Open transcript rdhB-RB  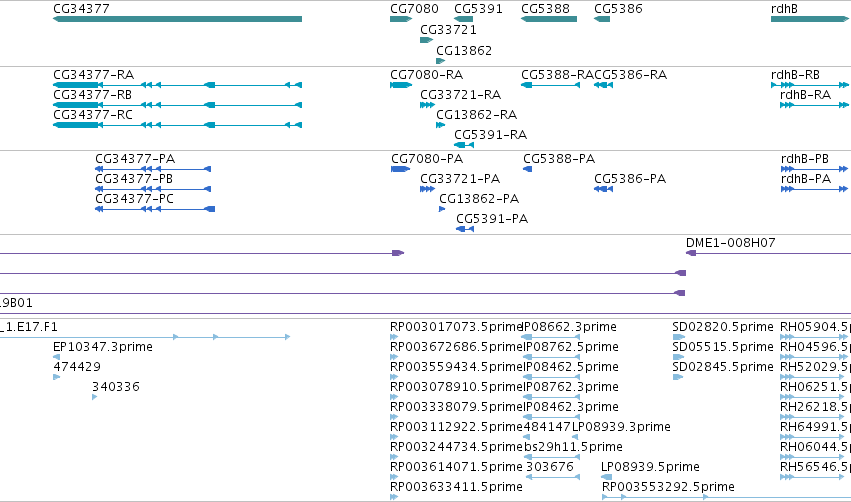(x=811, y=85)
